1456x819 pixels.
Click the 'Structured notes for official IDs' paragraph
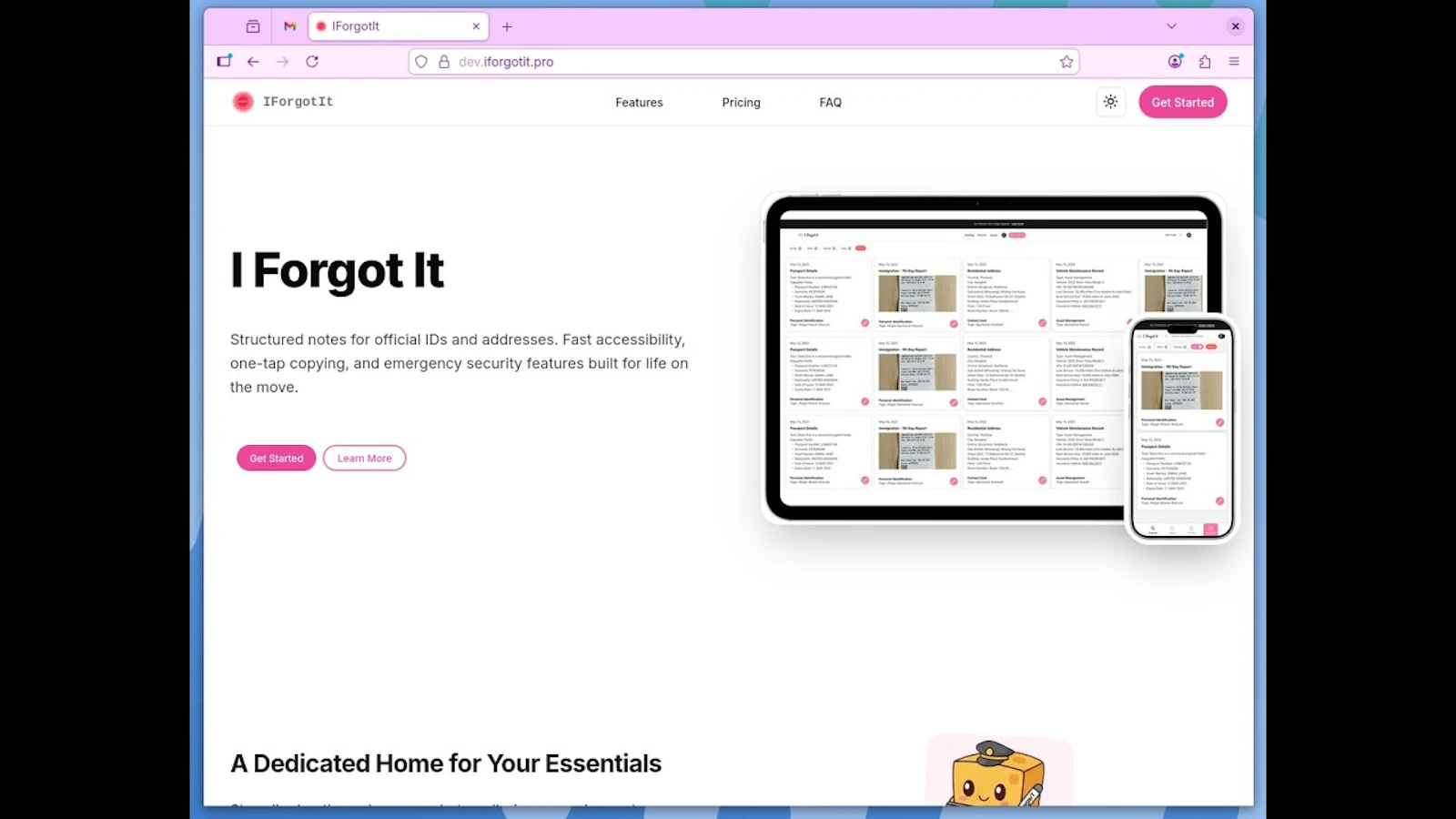[x=460, y=363]
